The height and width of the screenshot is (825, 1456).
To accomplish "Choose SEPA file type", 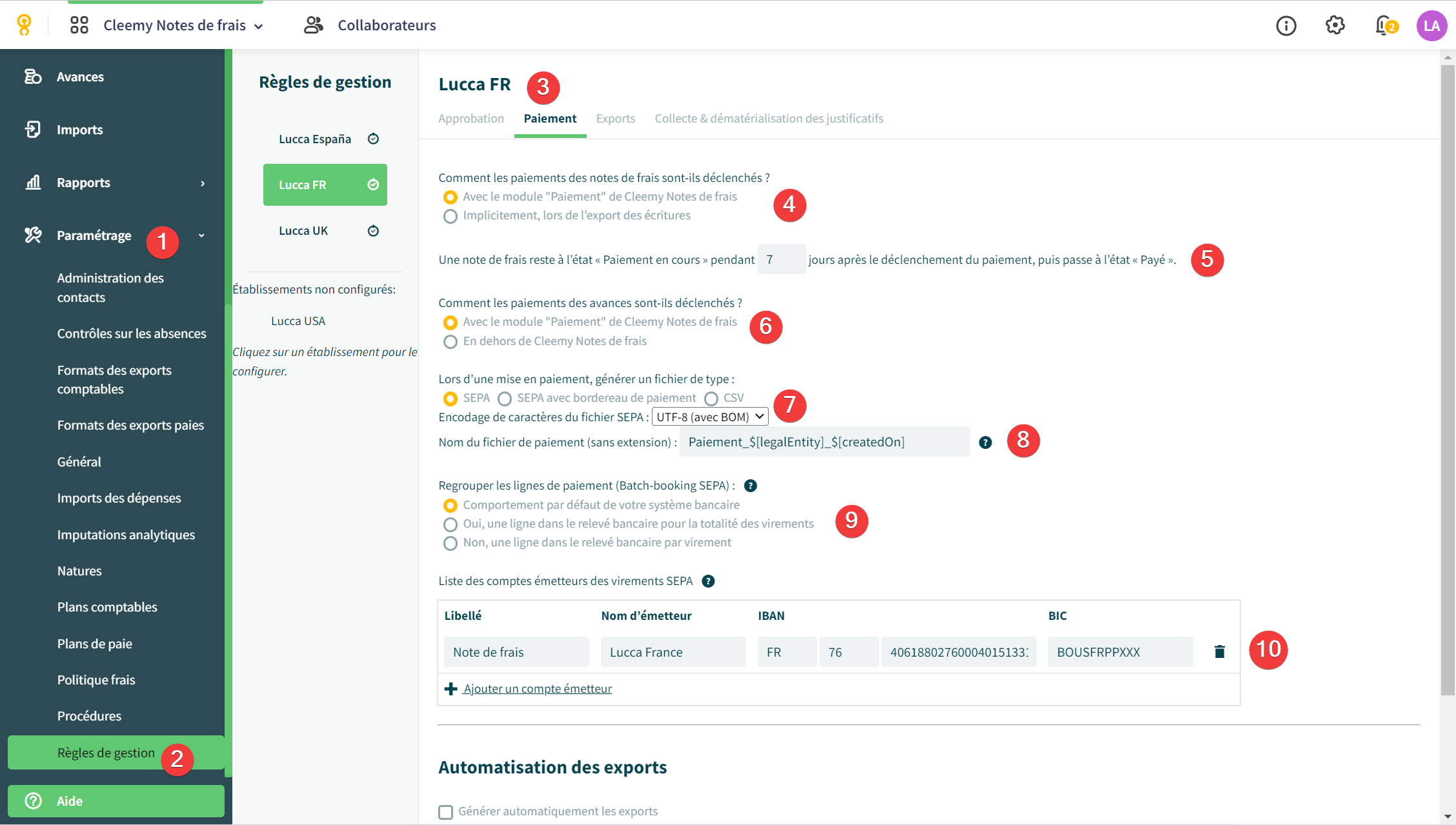I will pyautogui.click(x=450, y=399).
